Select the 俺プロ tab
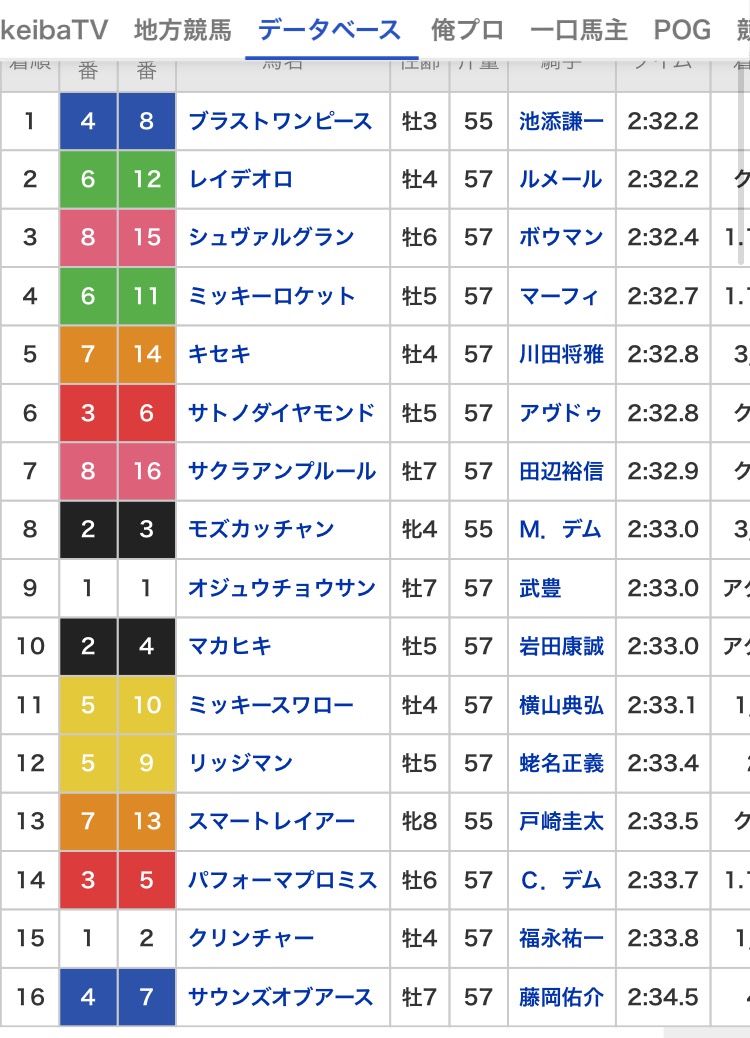Image resolution: width=750 pixels, height=1038 pixels. coord(467,30)
